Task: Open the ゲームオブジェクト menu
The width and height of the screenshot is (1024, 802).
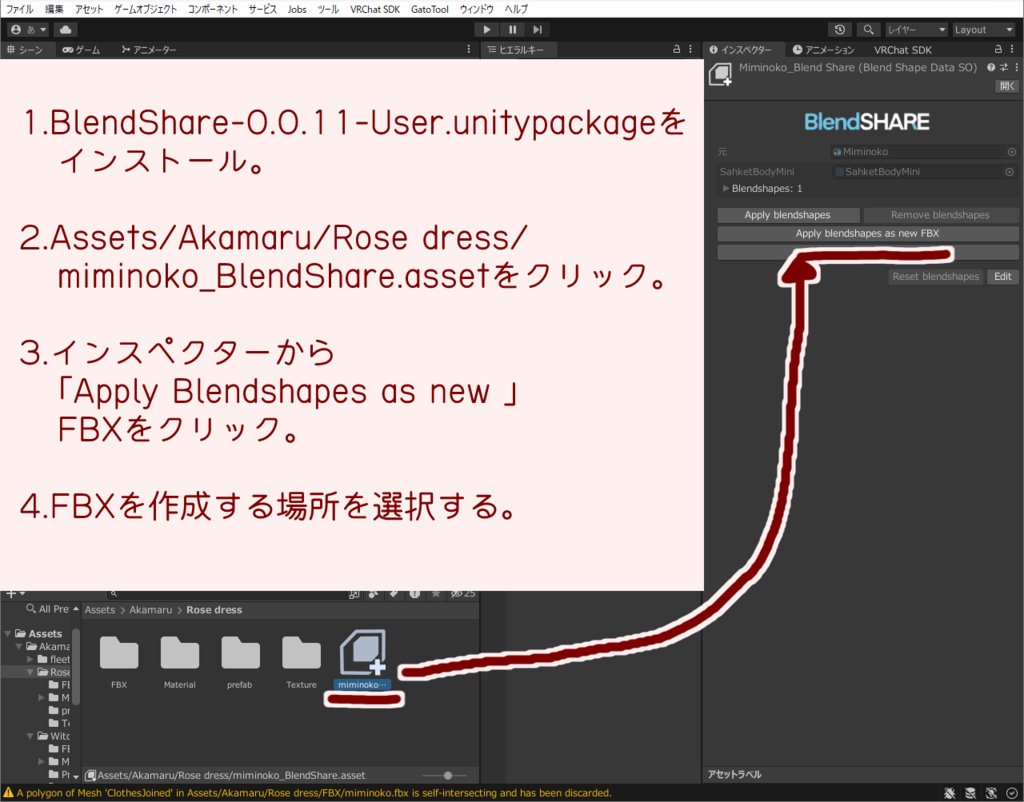Action: tap(146, 9)
